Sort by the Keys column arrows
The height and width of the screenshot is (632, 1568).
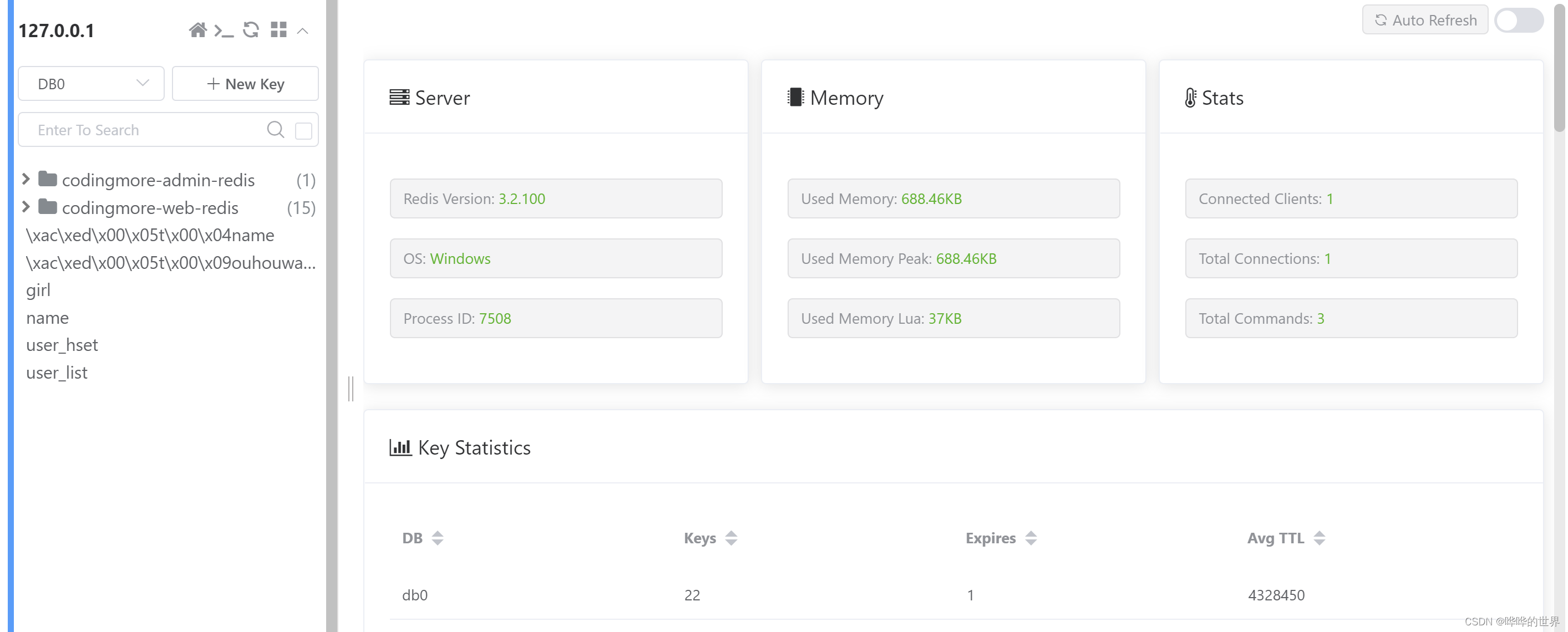(730, 538)
